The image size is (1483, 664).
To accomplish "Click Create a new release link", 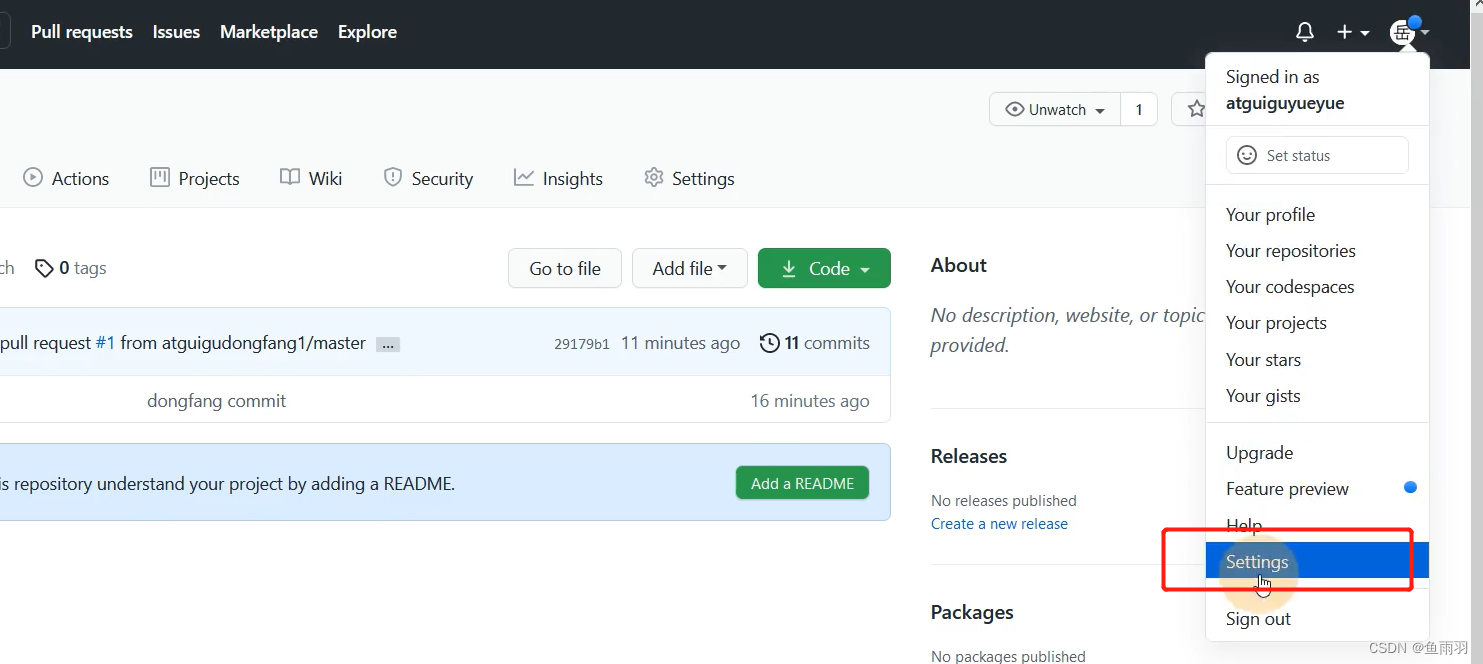I will point(999,524).
